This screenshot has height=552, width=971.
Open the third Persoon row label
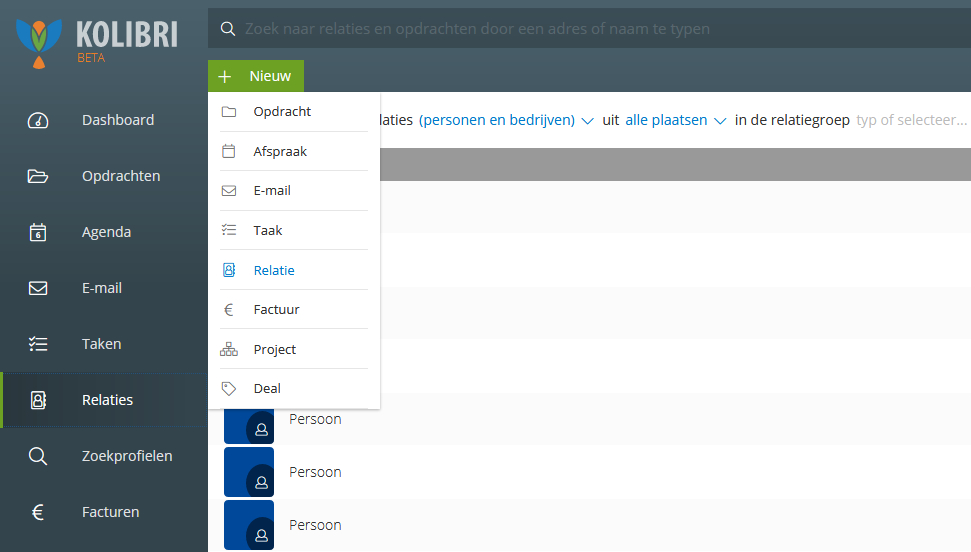[315, 525]
